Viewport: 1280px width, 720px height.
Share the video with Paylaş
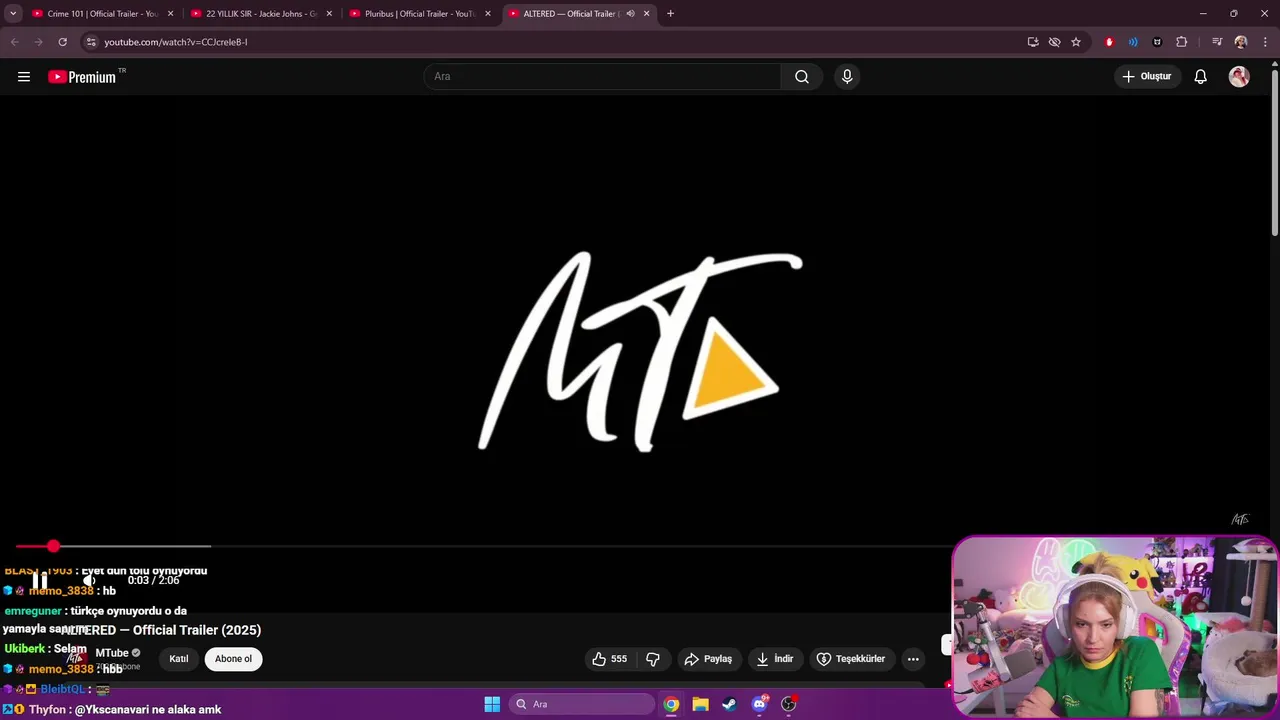point(708,659)
